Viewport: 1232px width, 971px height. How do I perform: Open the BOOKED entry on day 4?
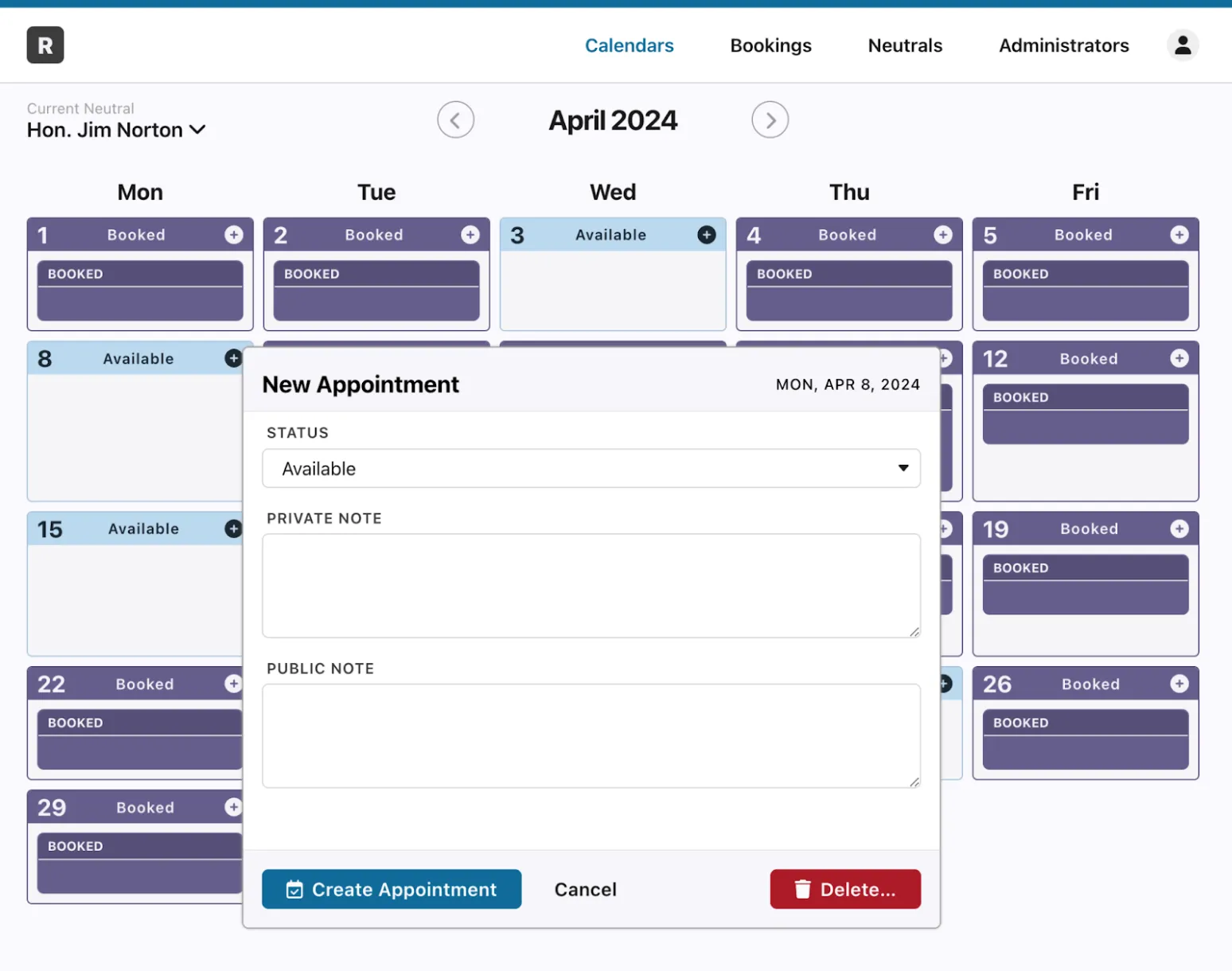tap(849, 291)
